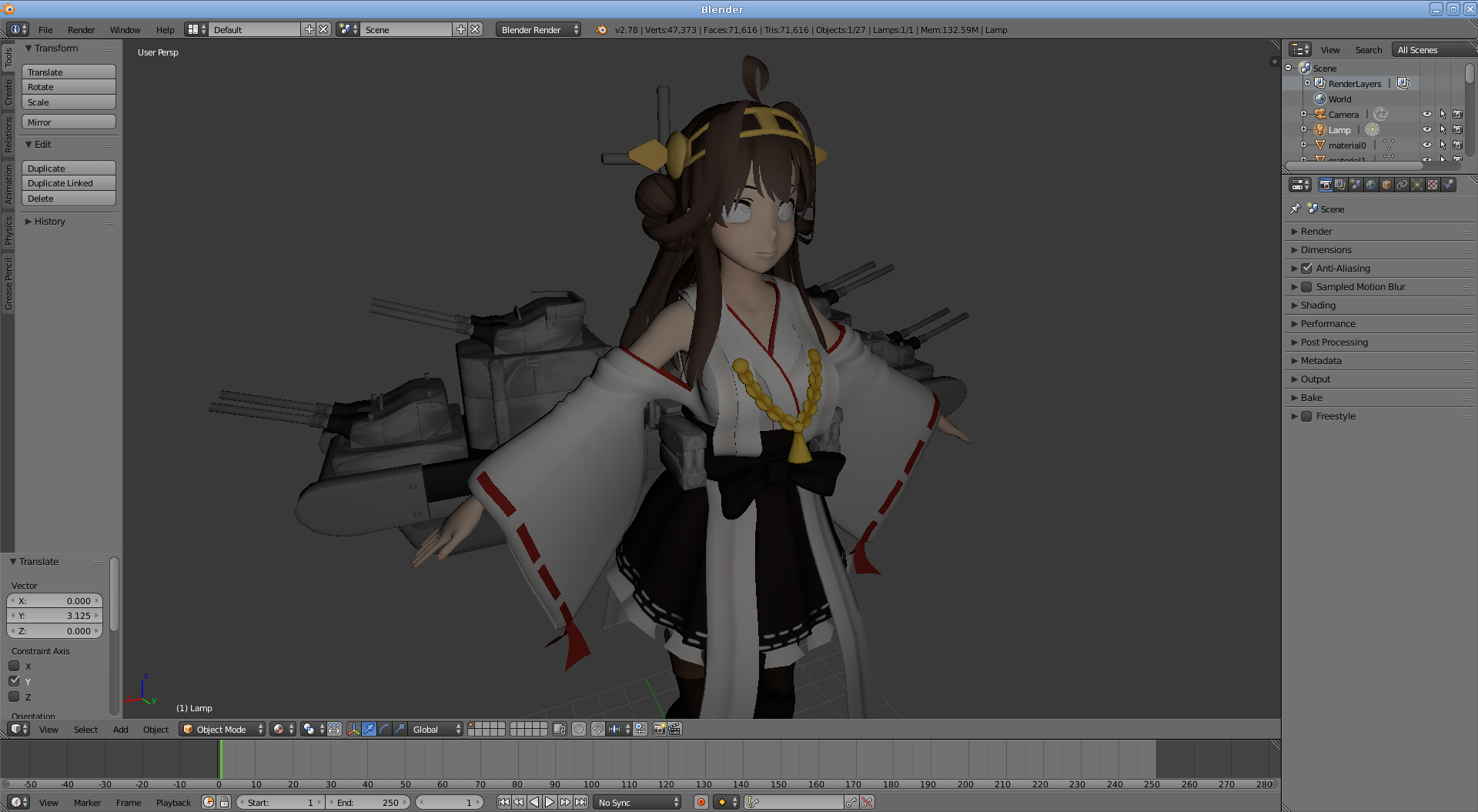Click the Mirror button
Image resolution: width=1478 pixels, height=812 pixels.
point(68,122)
